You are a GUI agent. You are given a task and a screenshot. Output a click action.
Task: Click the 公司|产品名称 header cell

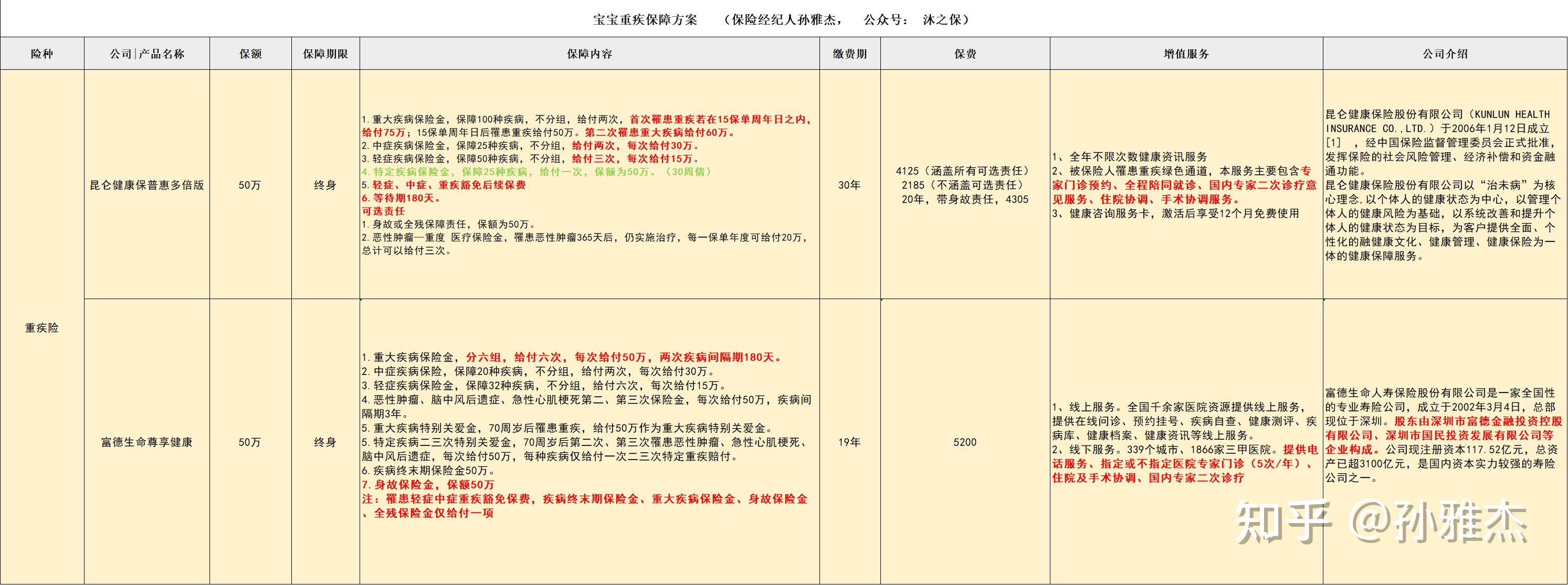coord(146,54)
